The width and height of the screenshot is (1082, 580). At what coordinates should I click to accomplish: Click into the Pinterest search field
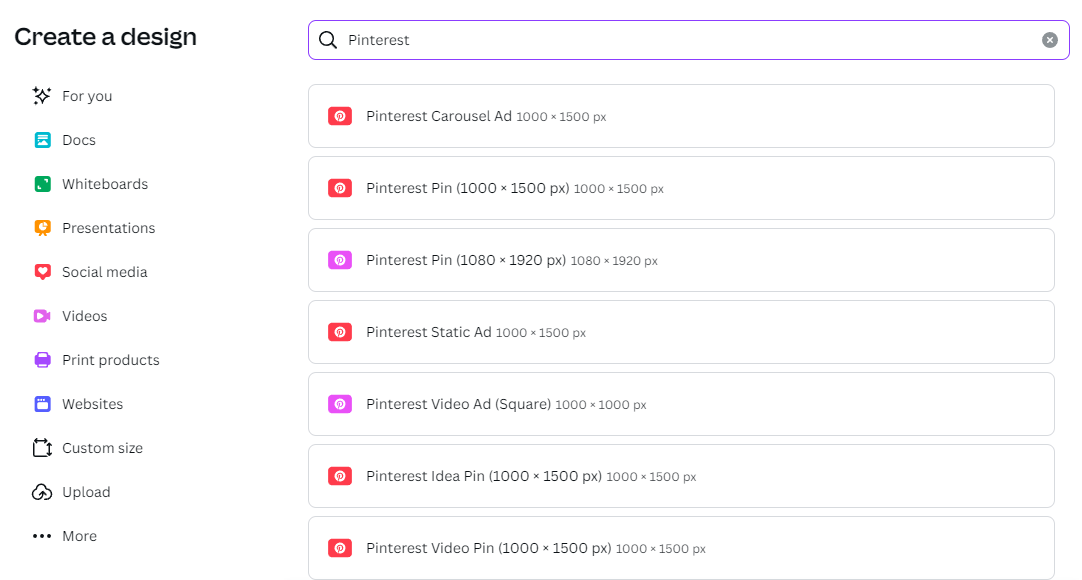689,40
